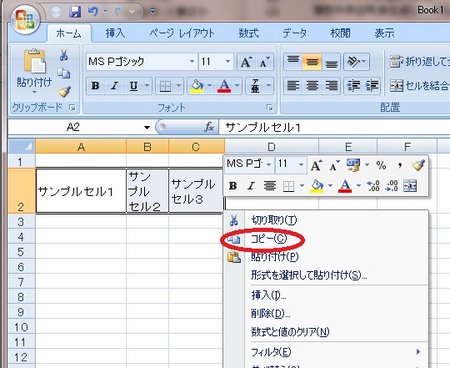
Task: Click the ribbon Cut scissors icon
Action: click(64, 55)
